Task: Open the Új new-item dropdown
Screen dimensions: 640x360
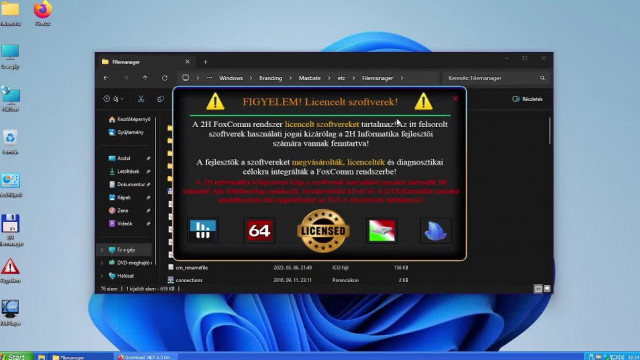Action: [113, 99]
